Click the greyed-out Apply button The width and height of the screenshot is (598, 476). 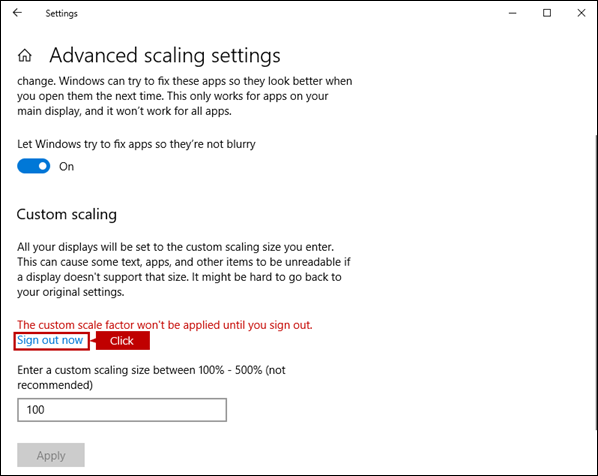click(51, 455)
